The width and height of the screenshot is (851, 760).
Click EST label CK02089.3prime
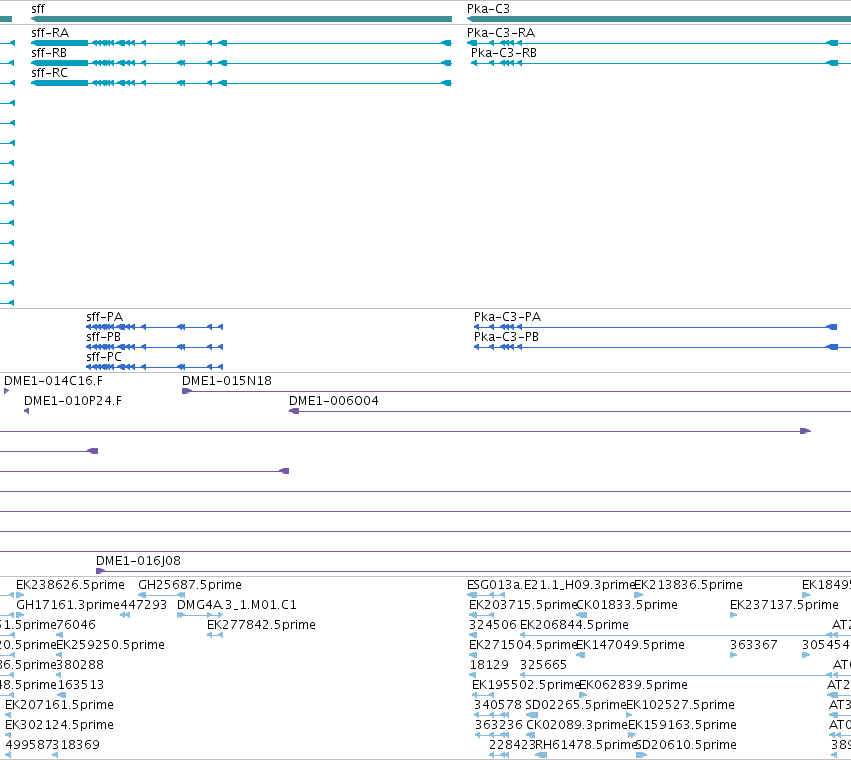(x=577, y=725)
